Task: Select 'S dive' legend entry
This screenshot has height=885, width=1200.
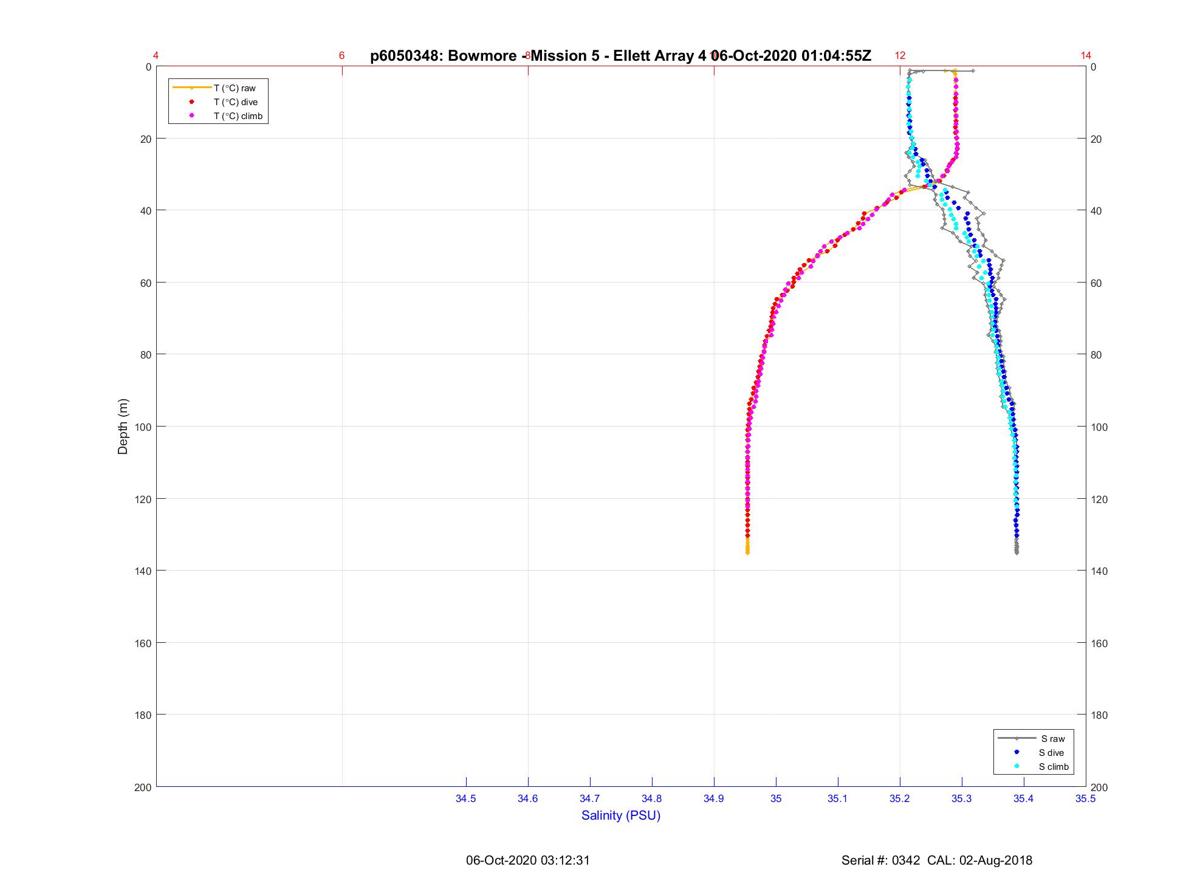Action: [1053, 752]
